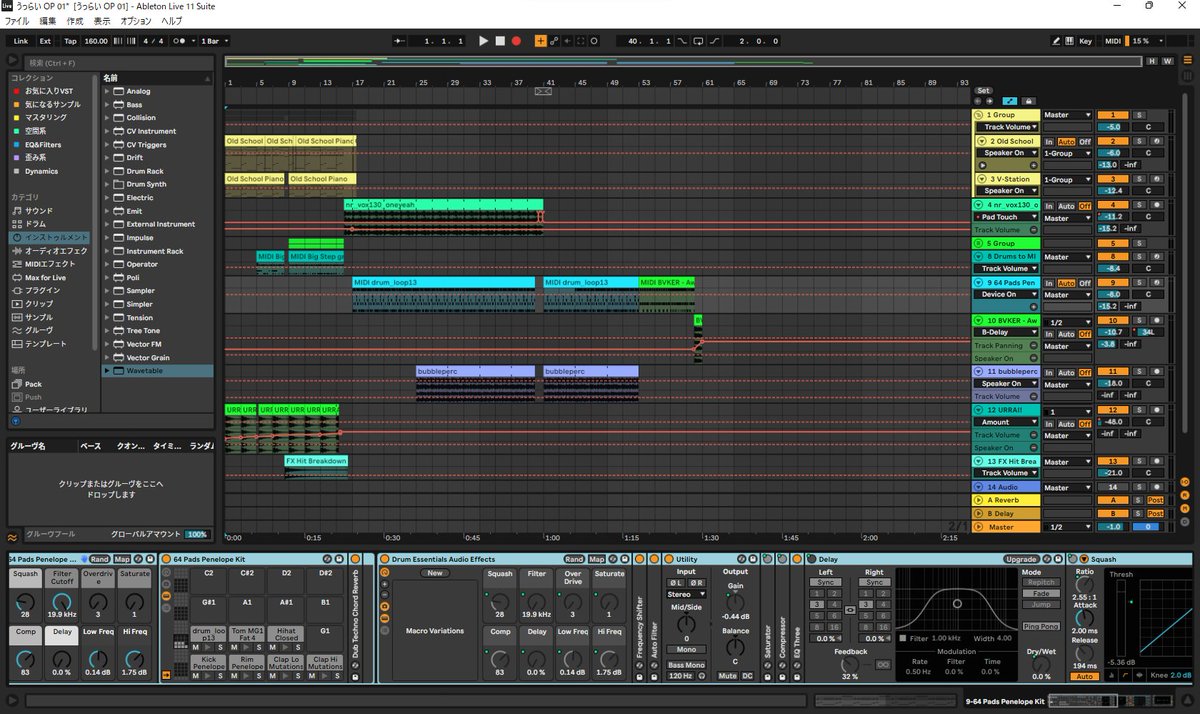Unfold the 14 Audio track
Image resolution: width=1200 pixels, height=714 pixels.
(980, 487)
